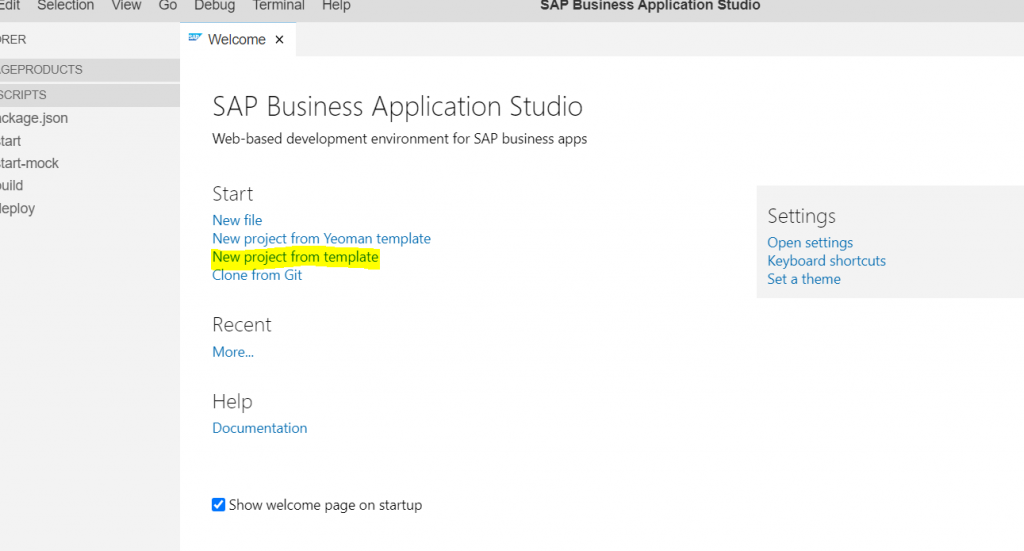Open the View menu
The height and width of the screenshot is (551, 1024).
click(126, 6)
